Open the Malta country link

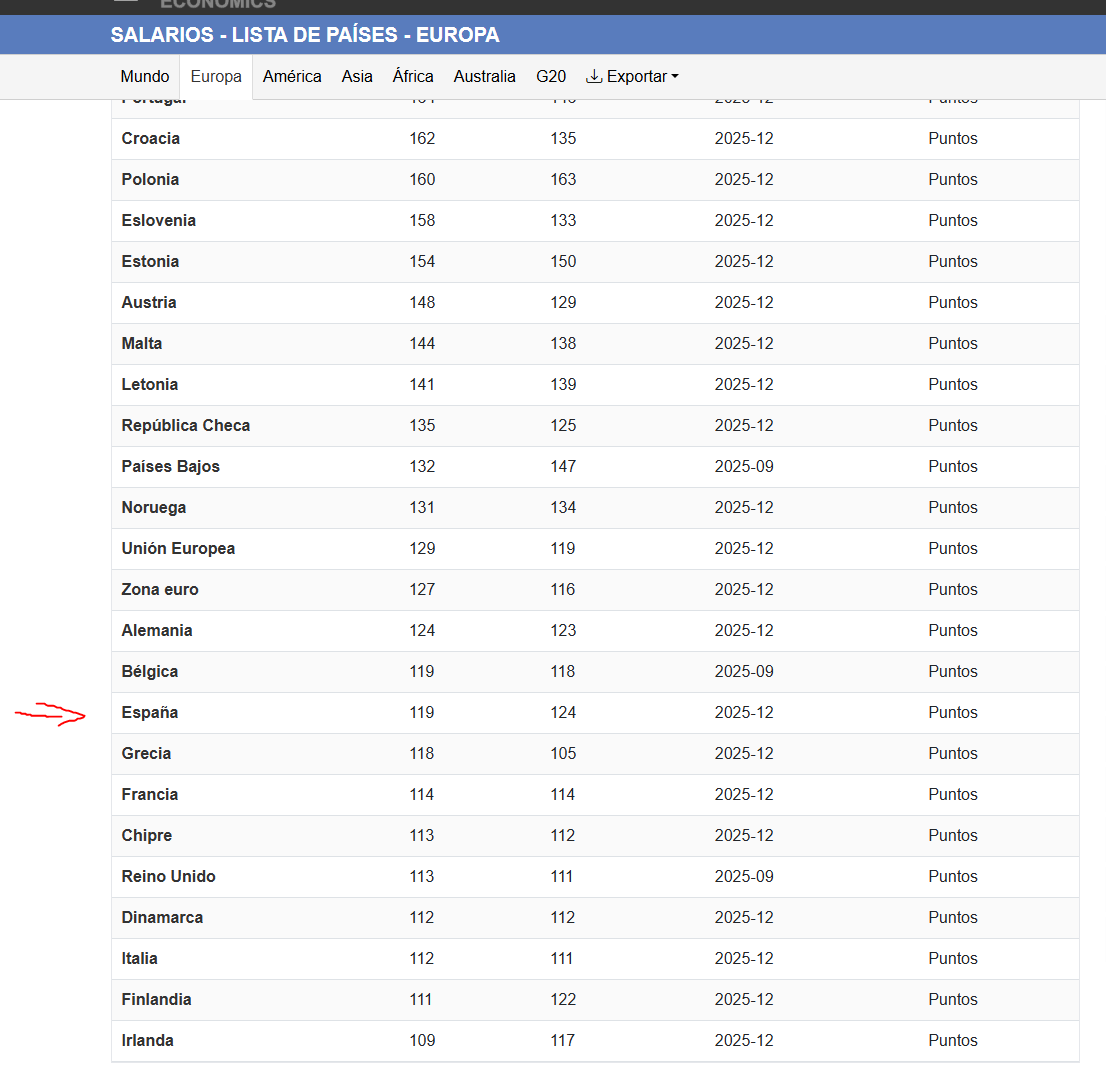tap(142, 343)
